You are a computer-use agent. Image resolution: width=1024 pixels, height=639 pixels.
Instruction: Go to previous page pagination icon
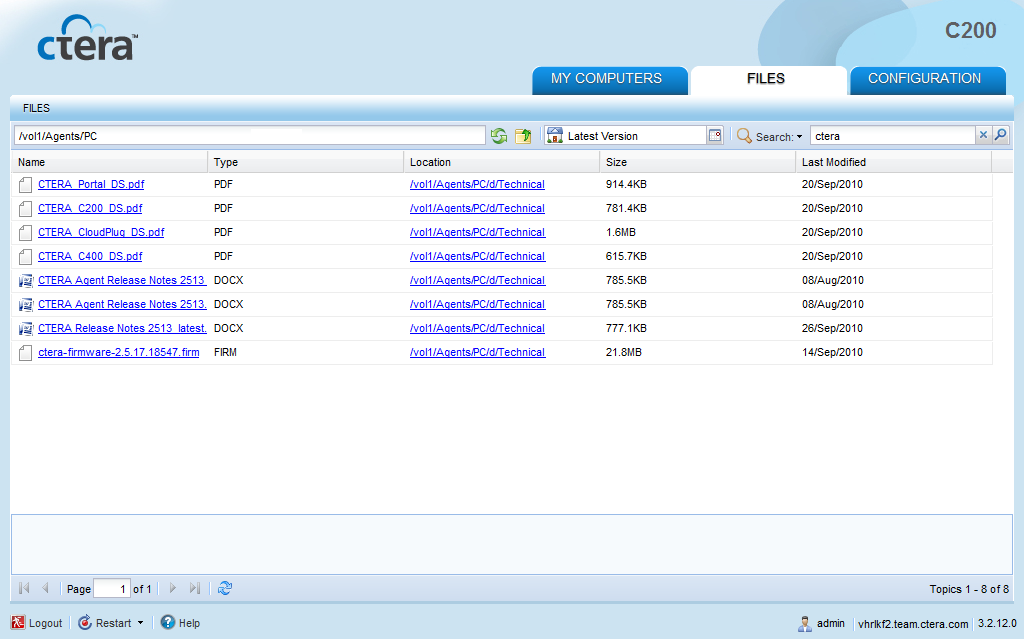[x=45, y=588]
